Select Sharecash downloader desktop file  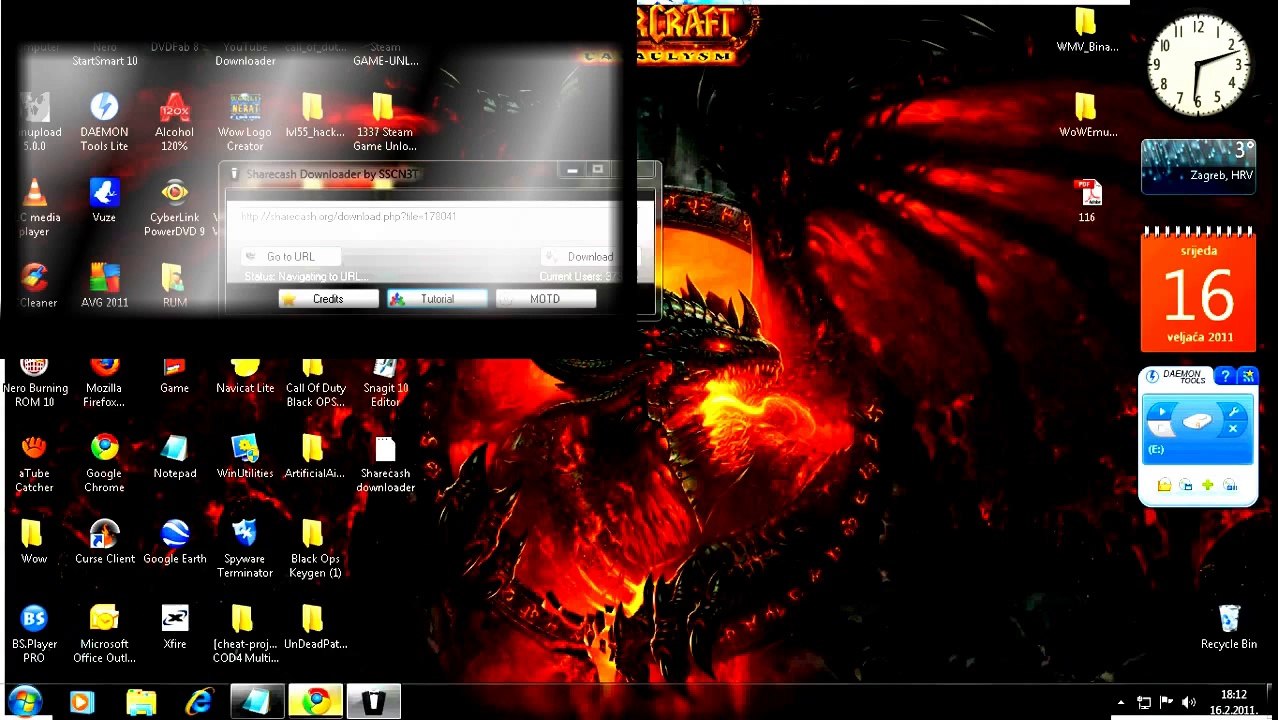[x=385, y=462]
